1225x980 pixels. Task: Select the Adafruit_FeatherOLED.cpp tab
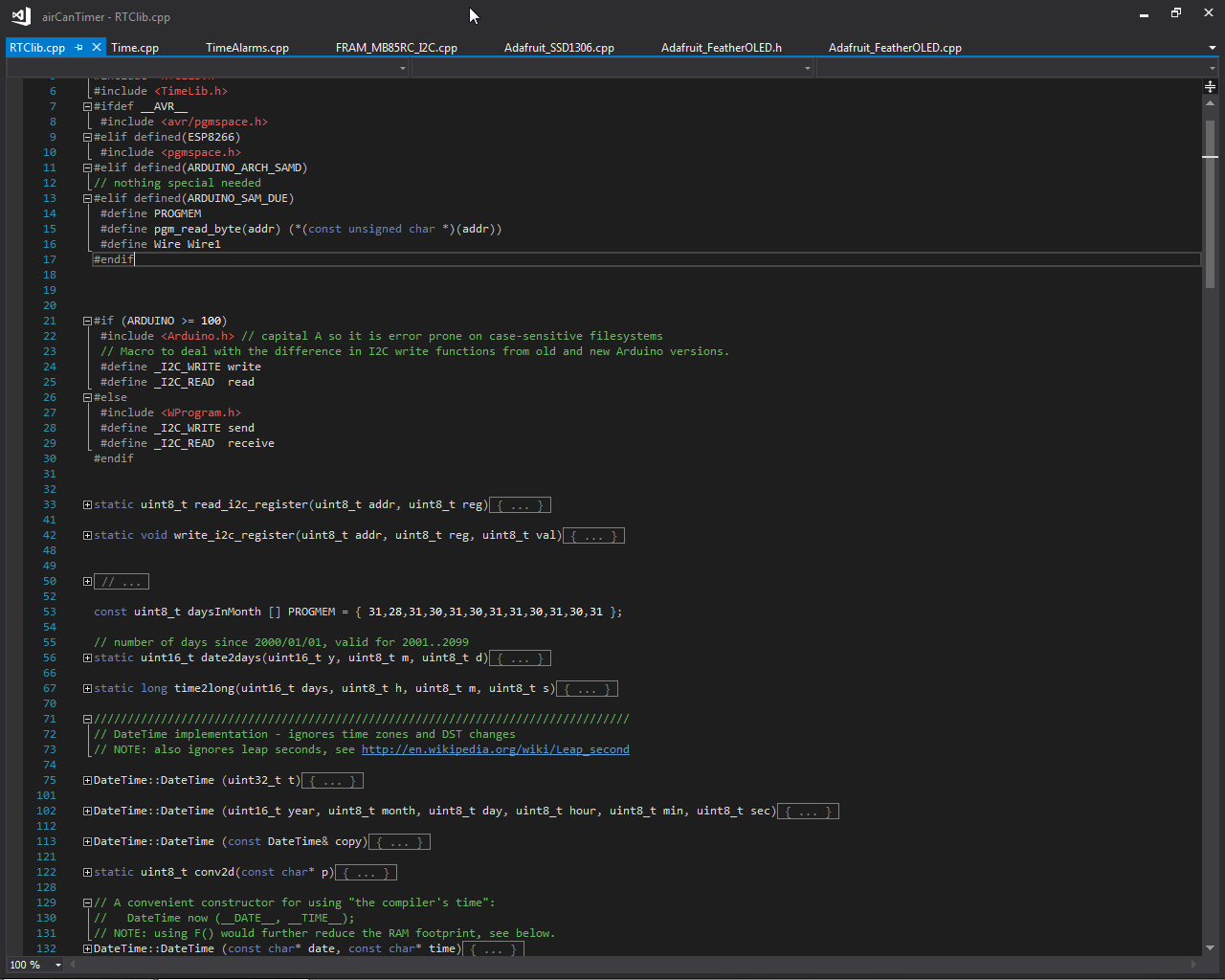coord(895,47)
